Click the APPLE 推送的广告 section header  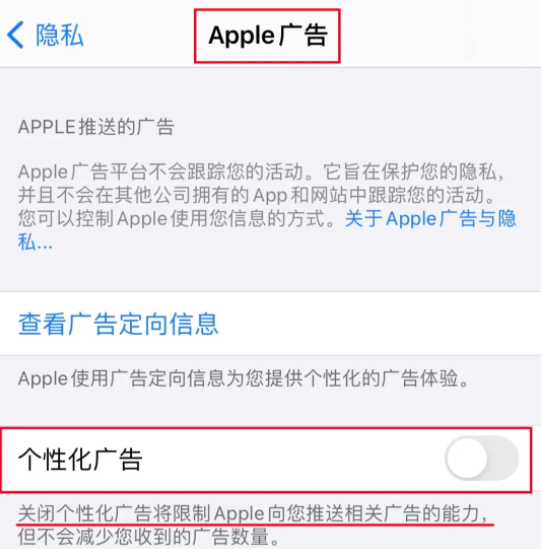click(96, 127)
